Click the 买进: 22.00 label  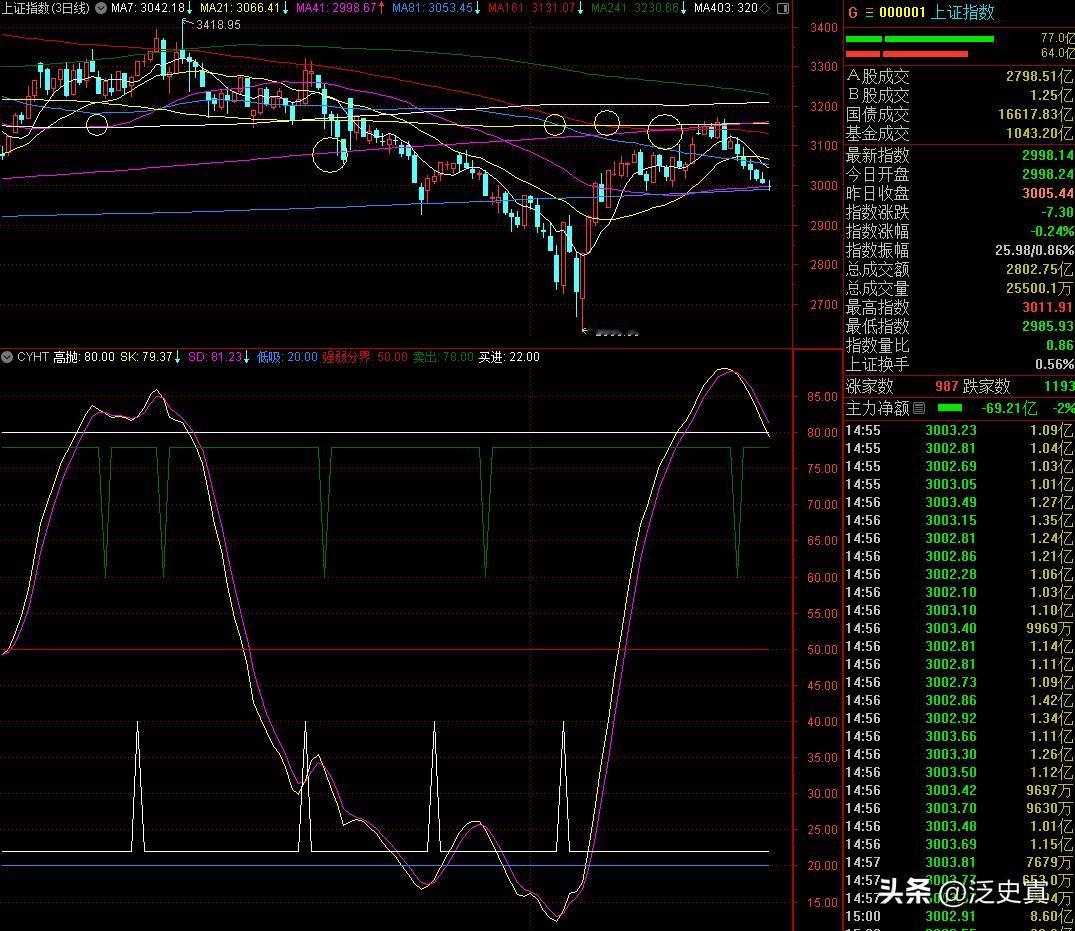[509, 357]
